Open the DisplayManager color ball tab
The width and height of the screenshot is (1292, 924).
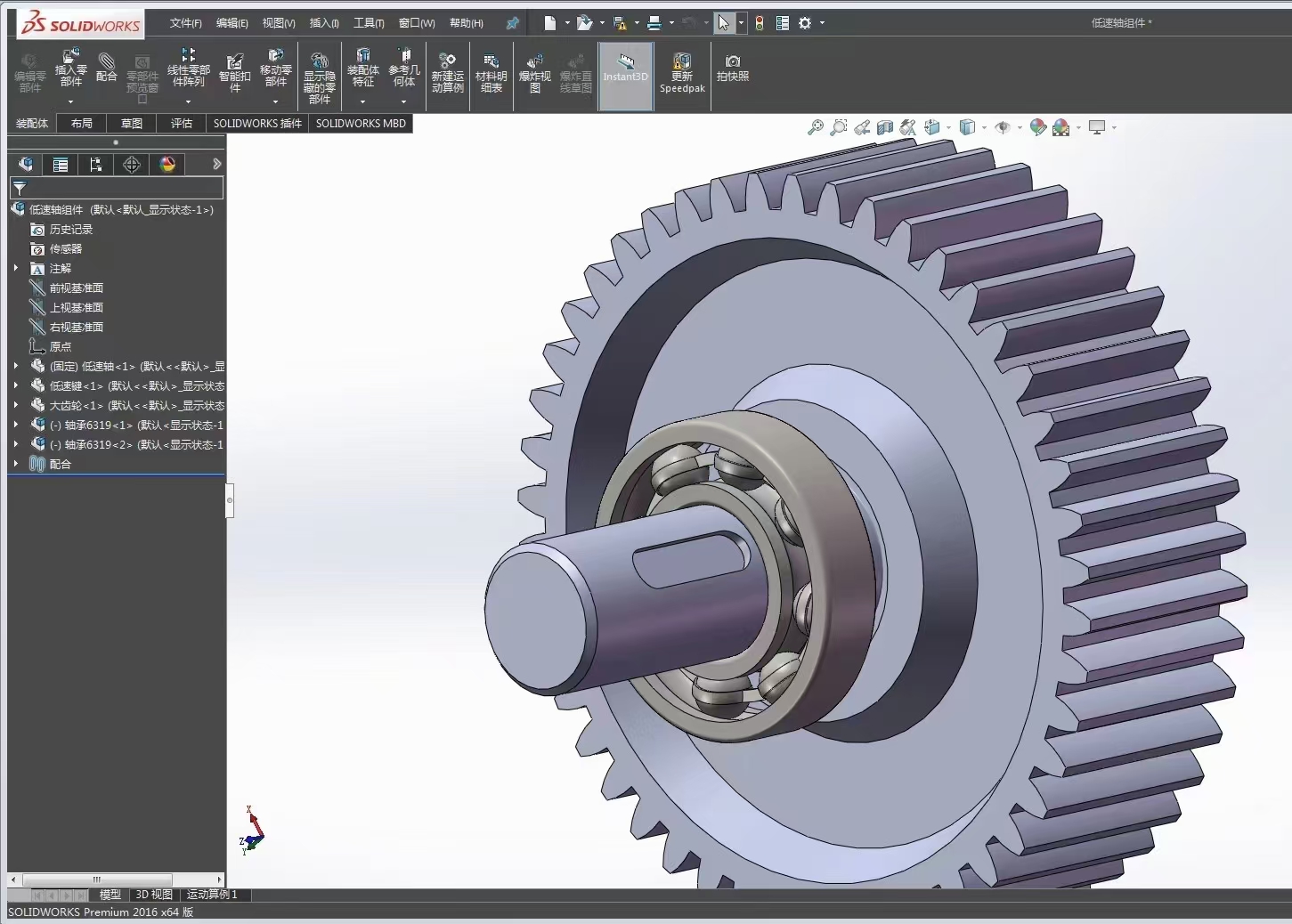167,164
